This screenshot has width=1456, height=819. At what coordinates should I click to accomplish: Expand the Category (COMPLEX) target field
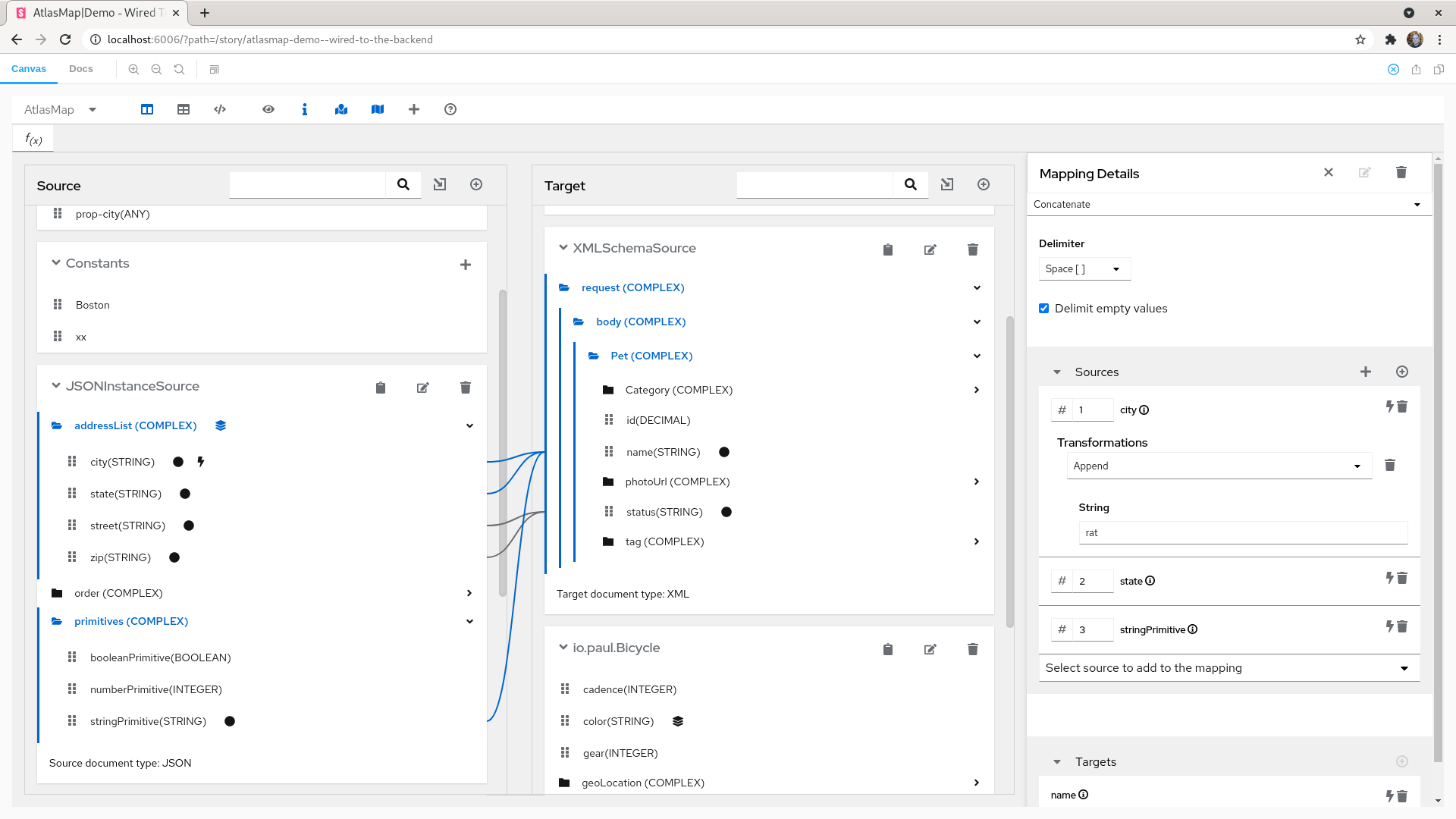click(976, 390)
